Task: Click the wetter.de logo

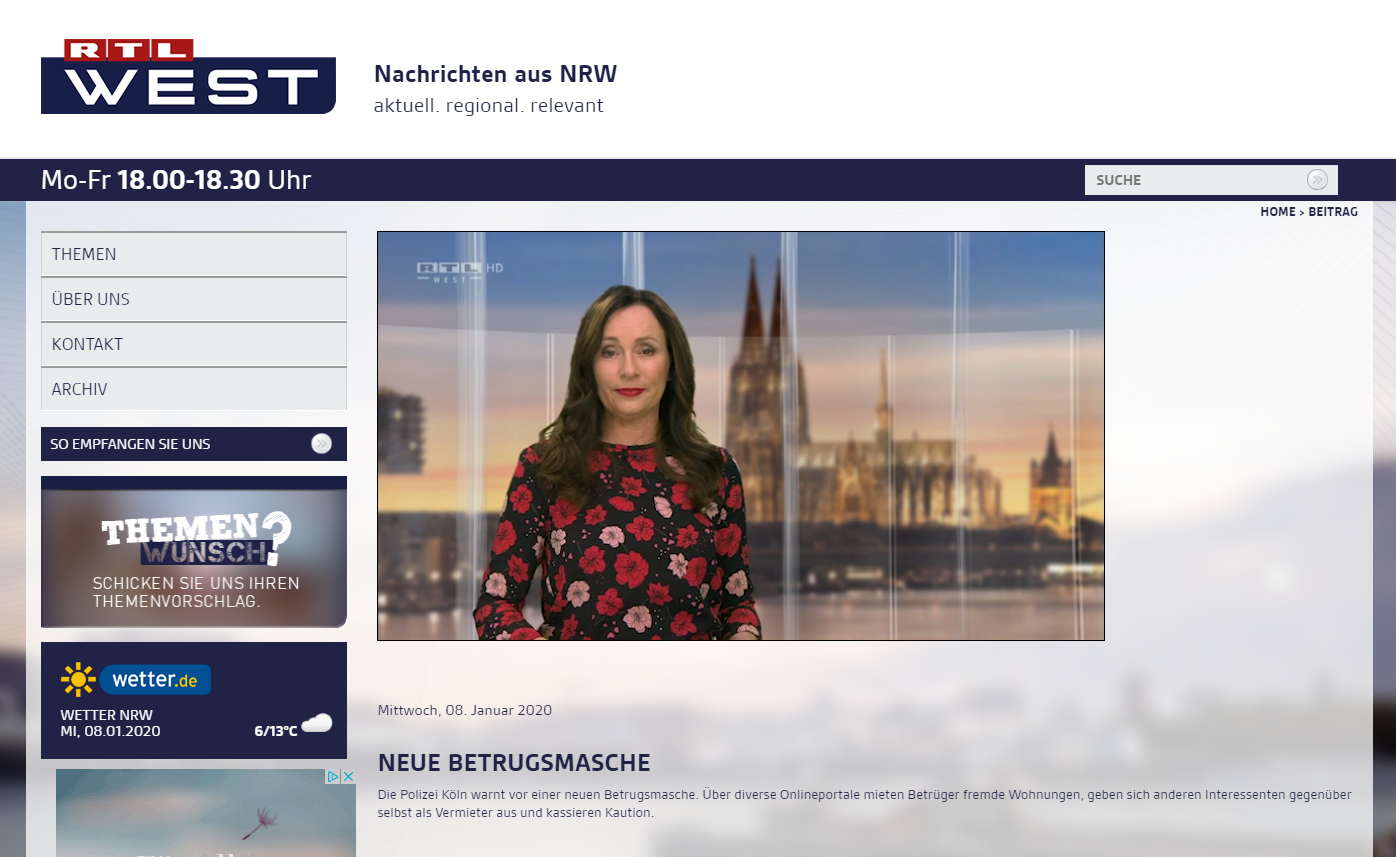Action: point(136,680)
